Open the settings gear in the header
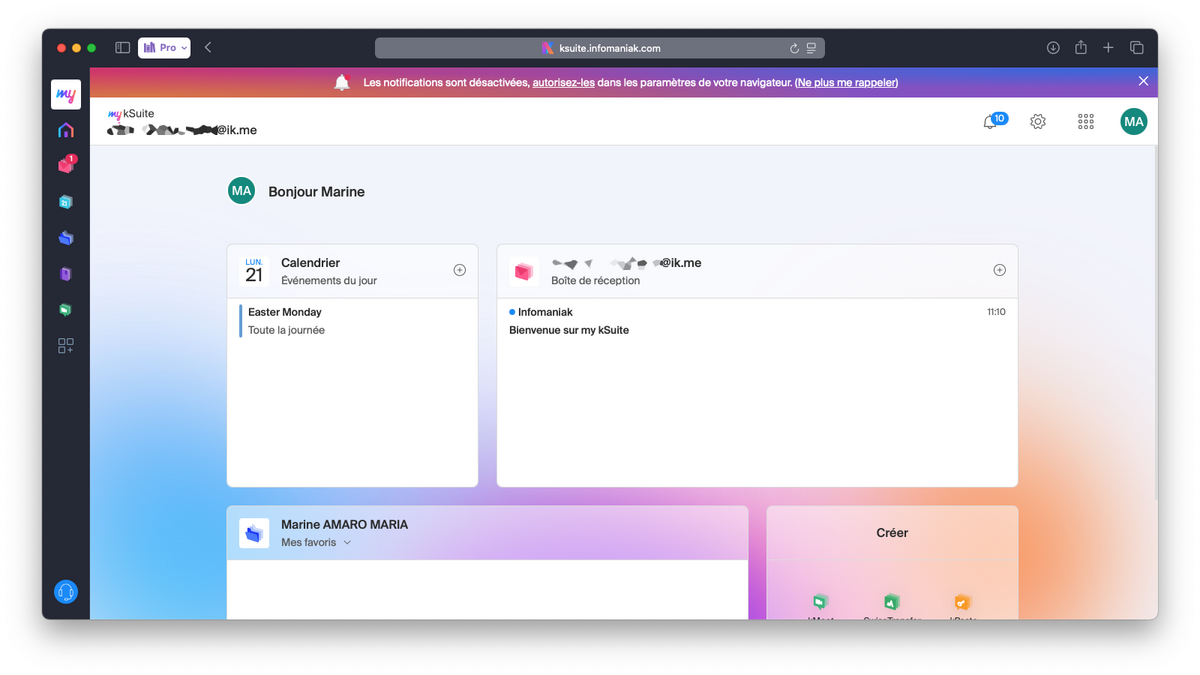1200x675 pixels. (x=1038, y=122)
